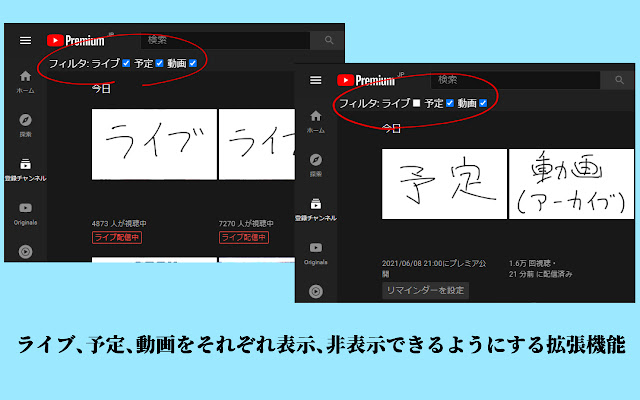Open 登録チャンネル in right window sidebar
The image size is (640, 400).
coord(316,209)
